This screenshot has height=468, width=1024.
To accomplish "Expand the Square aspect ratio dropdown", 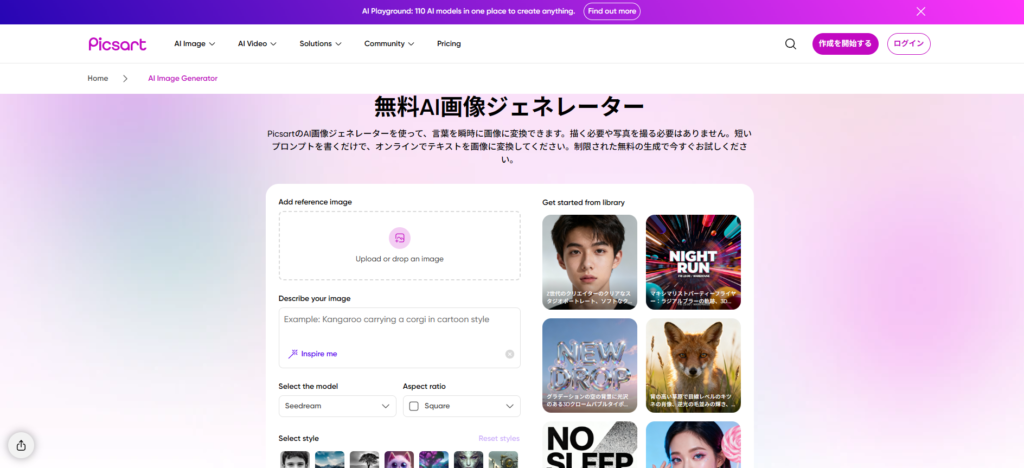I will click(x=461, y=406).
